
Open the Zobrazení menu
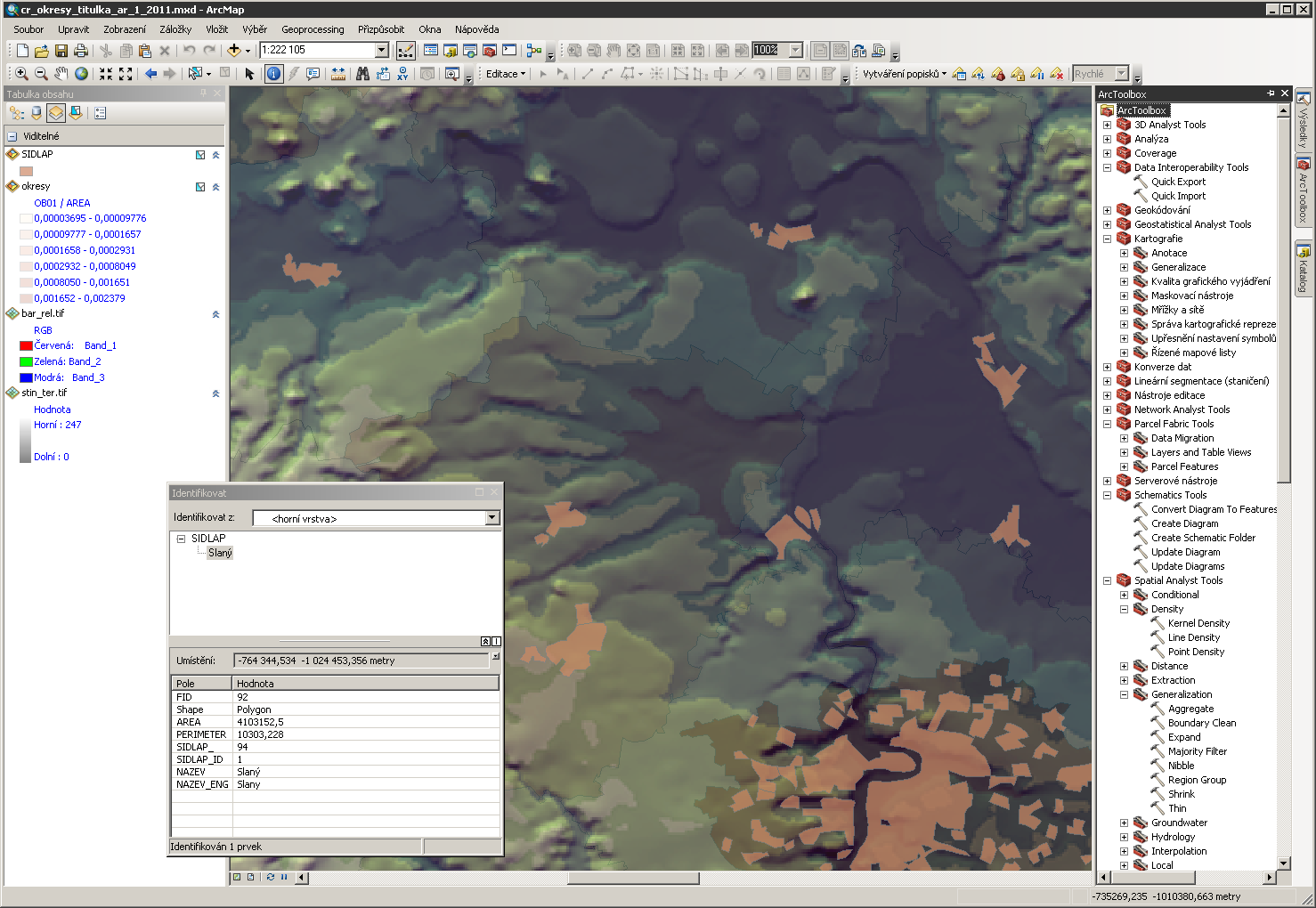tap(125, 29)
